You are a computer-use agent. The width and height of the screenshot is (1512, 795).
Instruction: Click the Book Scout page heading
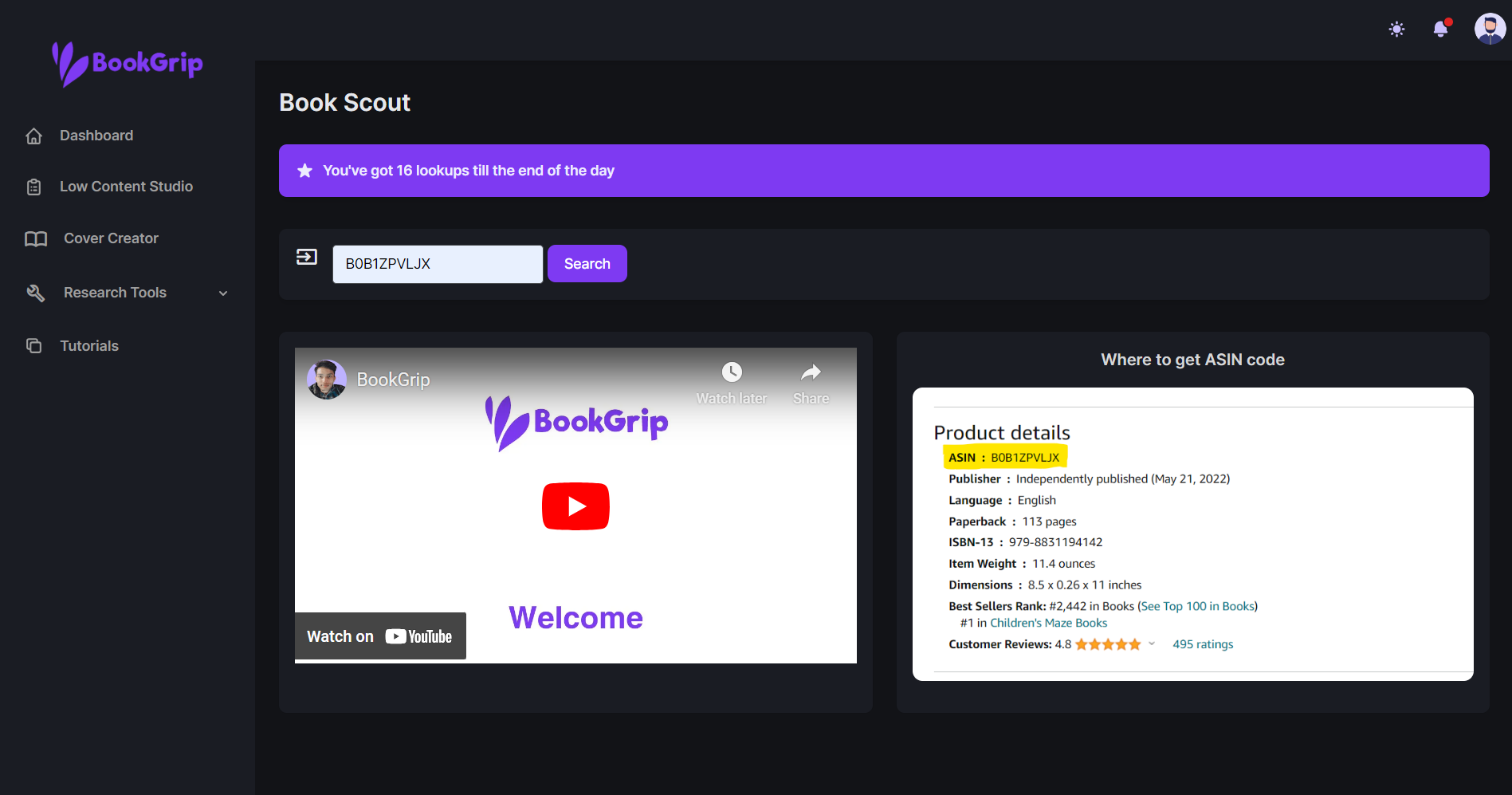point(344,103)
